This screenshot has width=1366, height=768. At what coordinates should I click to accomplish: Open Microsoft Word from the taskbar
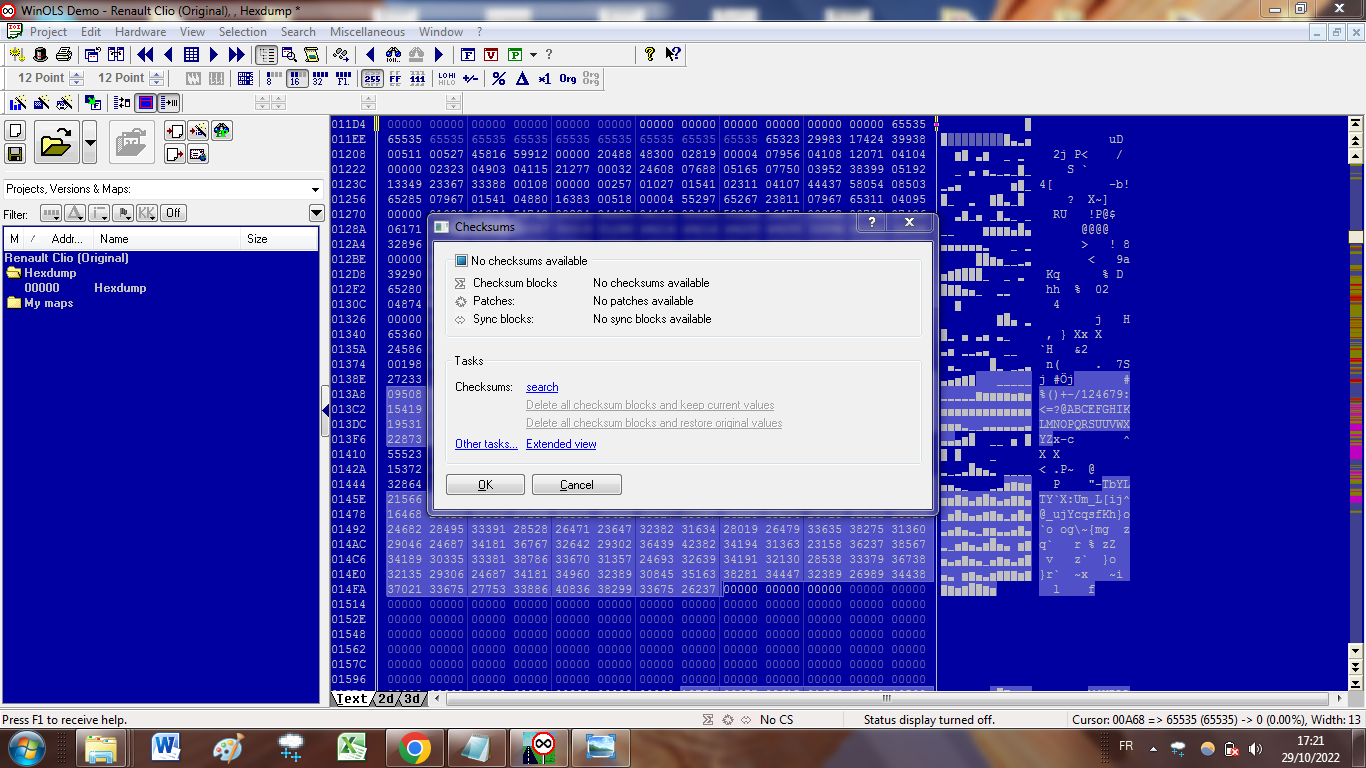click(165, 748)
